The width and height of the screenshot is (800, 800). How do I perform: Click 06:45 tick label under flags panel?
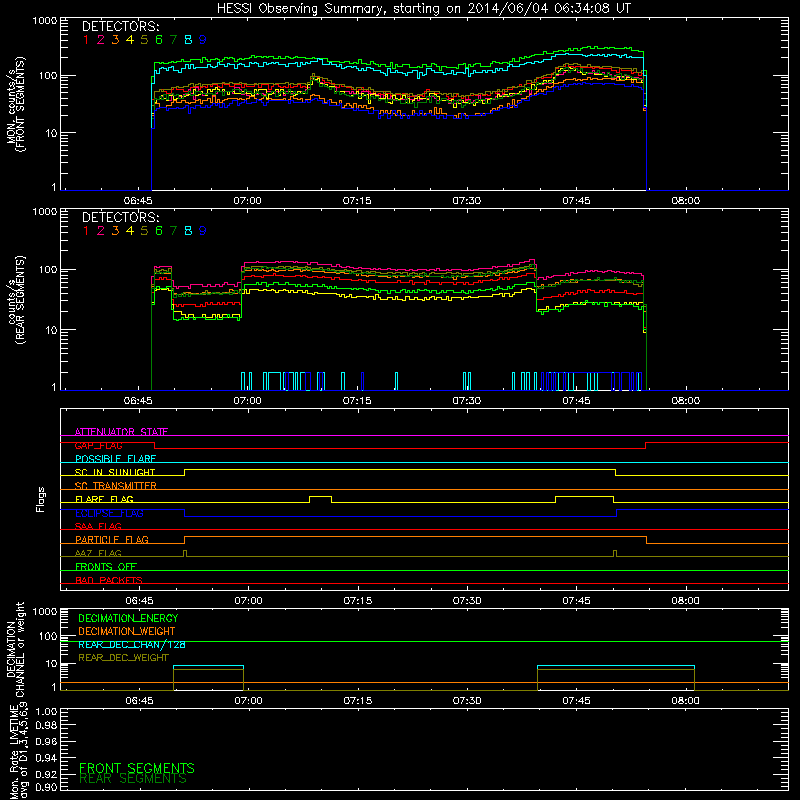(x=139, y=601)
